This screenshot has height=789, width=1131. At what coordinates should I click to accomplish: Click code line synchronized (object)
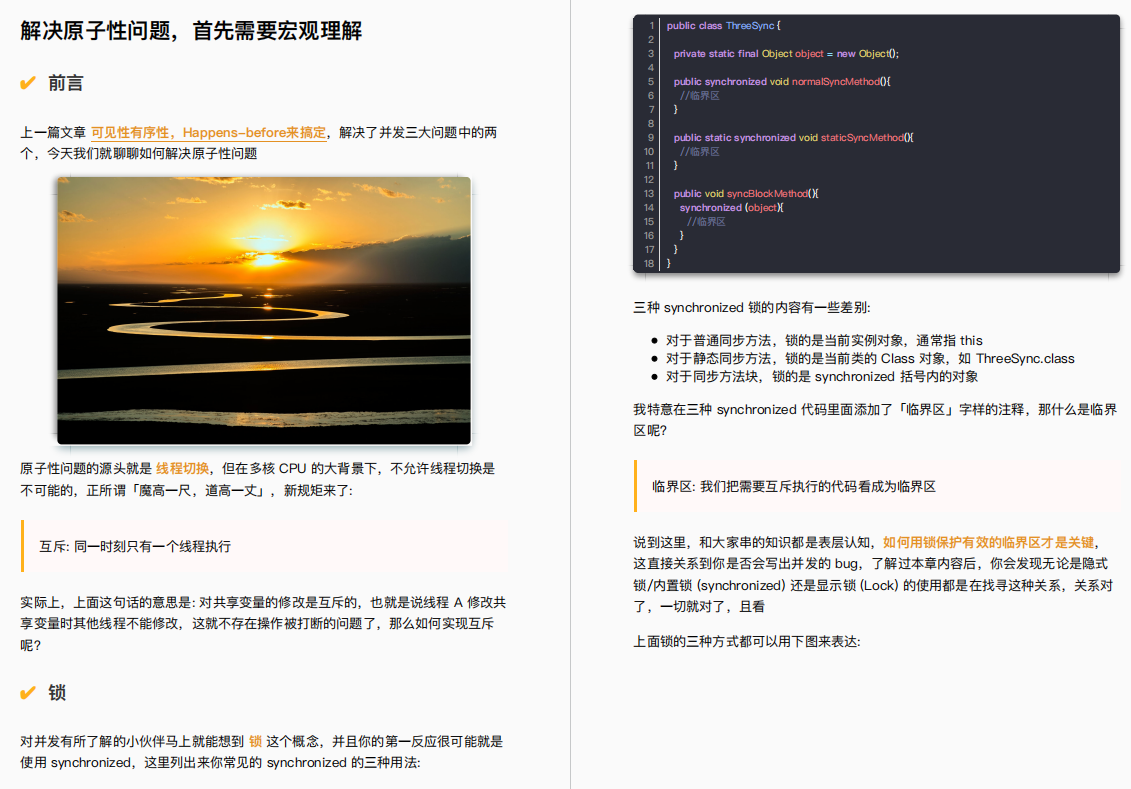coord(731,208)
